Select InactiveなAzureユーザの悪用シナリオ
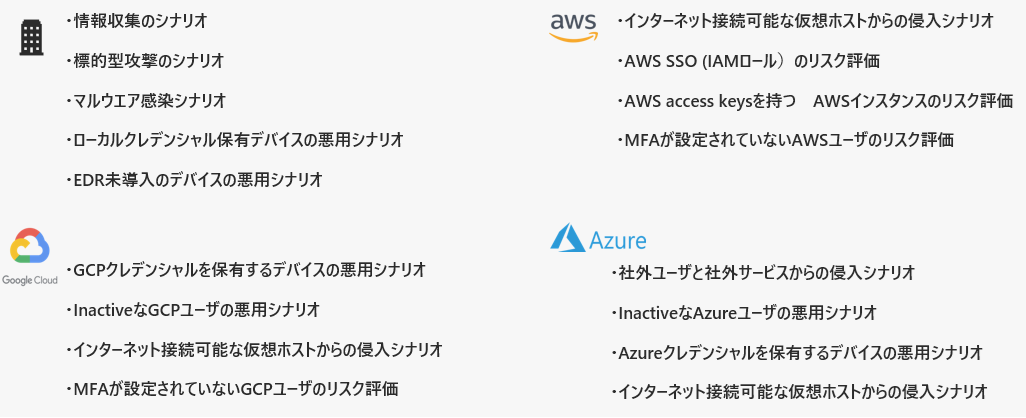1026x418 pixels. point(747,313)
